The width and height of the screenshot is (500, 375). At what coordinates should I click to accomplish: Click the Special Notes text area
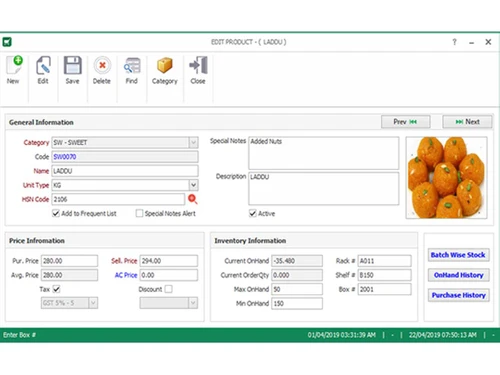324,153
